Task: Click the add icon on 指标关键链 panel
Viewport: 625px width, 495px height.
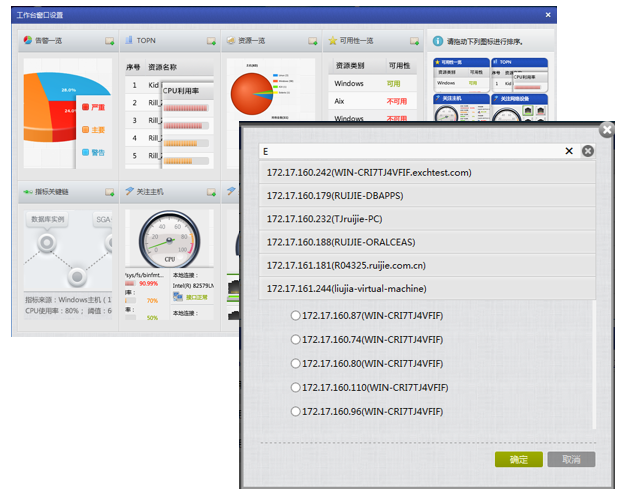Action: (109, 192)
